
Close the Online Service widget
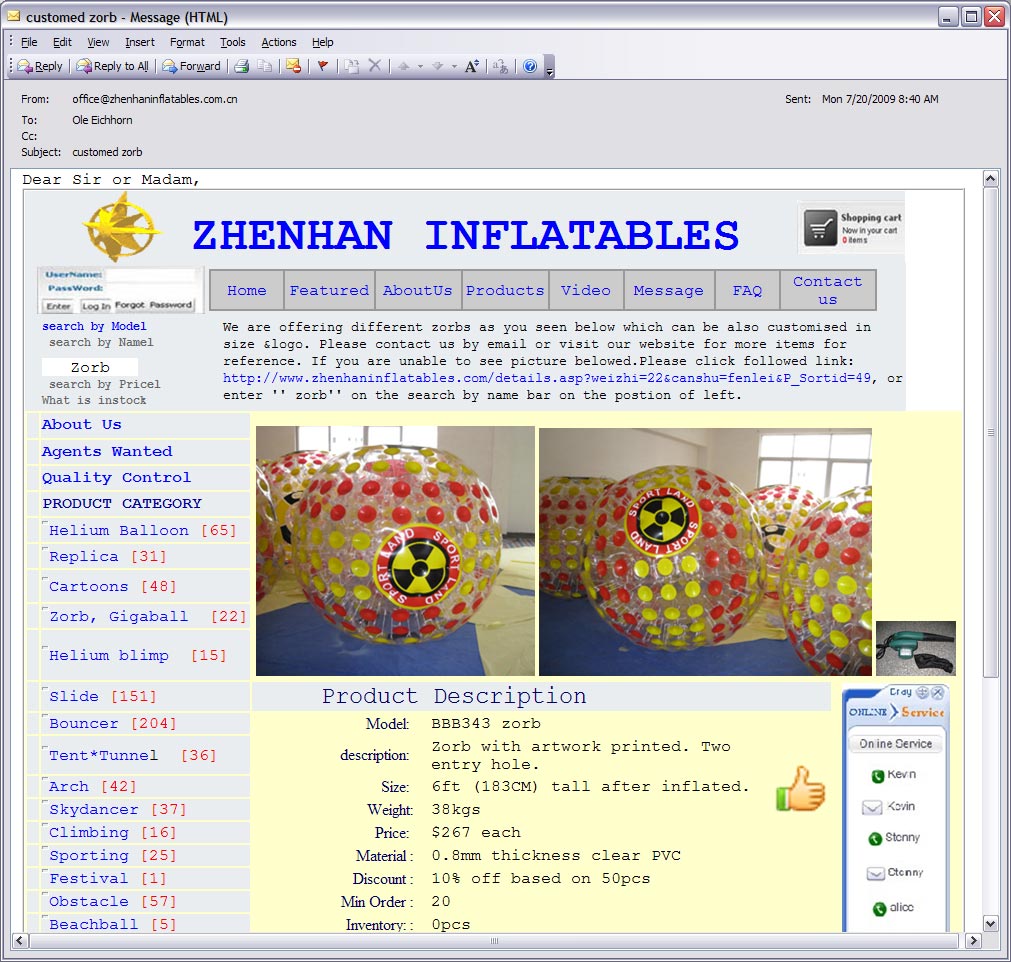point(937,692)
